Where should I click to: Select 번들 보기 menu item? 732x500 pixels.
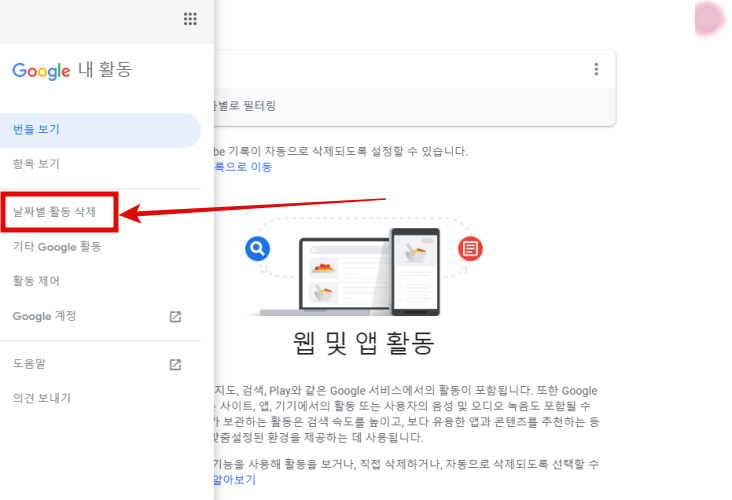pos(100,130)
